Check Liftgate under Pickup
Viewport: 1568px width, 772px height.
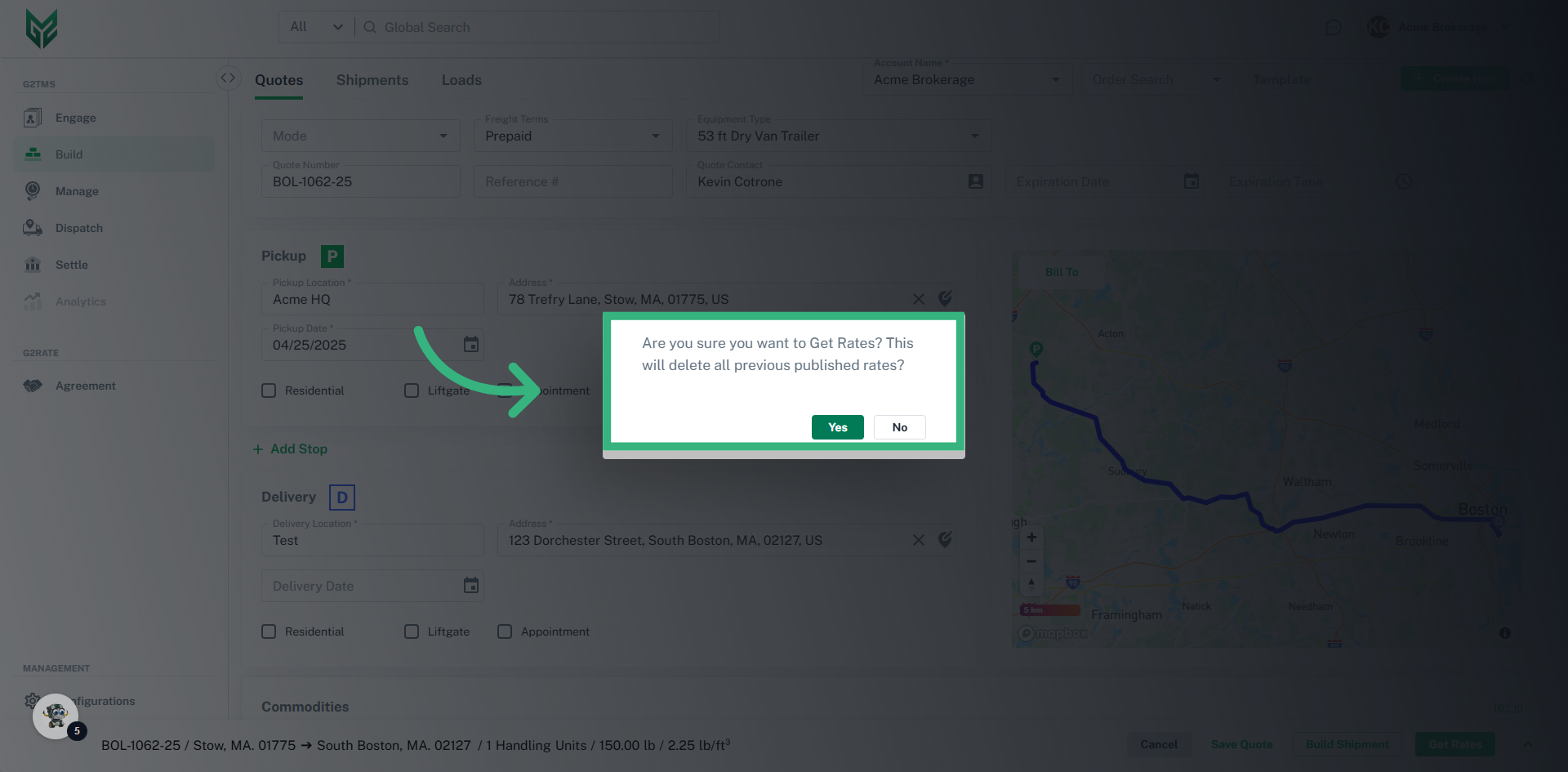[x=412, y=390]
